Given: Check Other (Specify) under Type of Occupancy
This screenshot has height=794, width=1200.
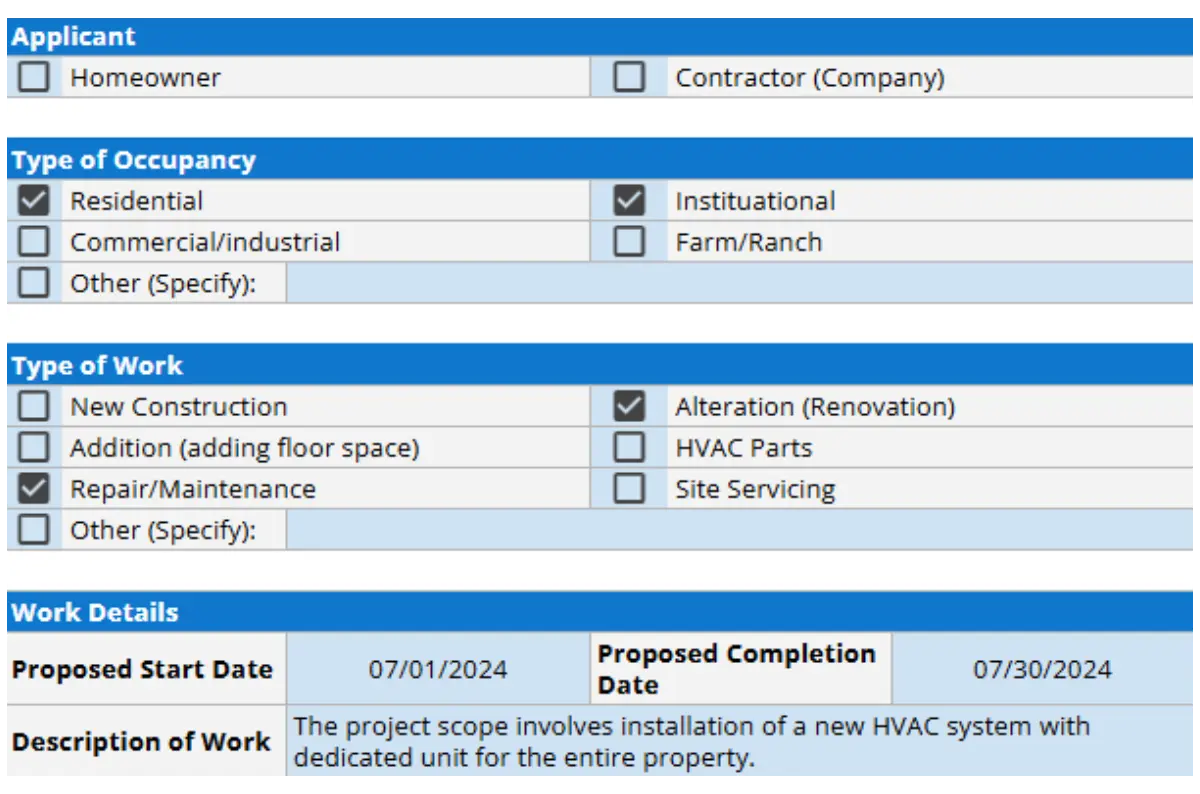Looking at the screenshot, I should click(x=34, y=283).
